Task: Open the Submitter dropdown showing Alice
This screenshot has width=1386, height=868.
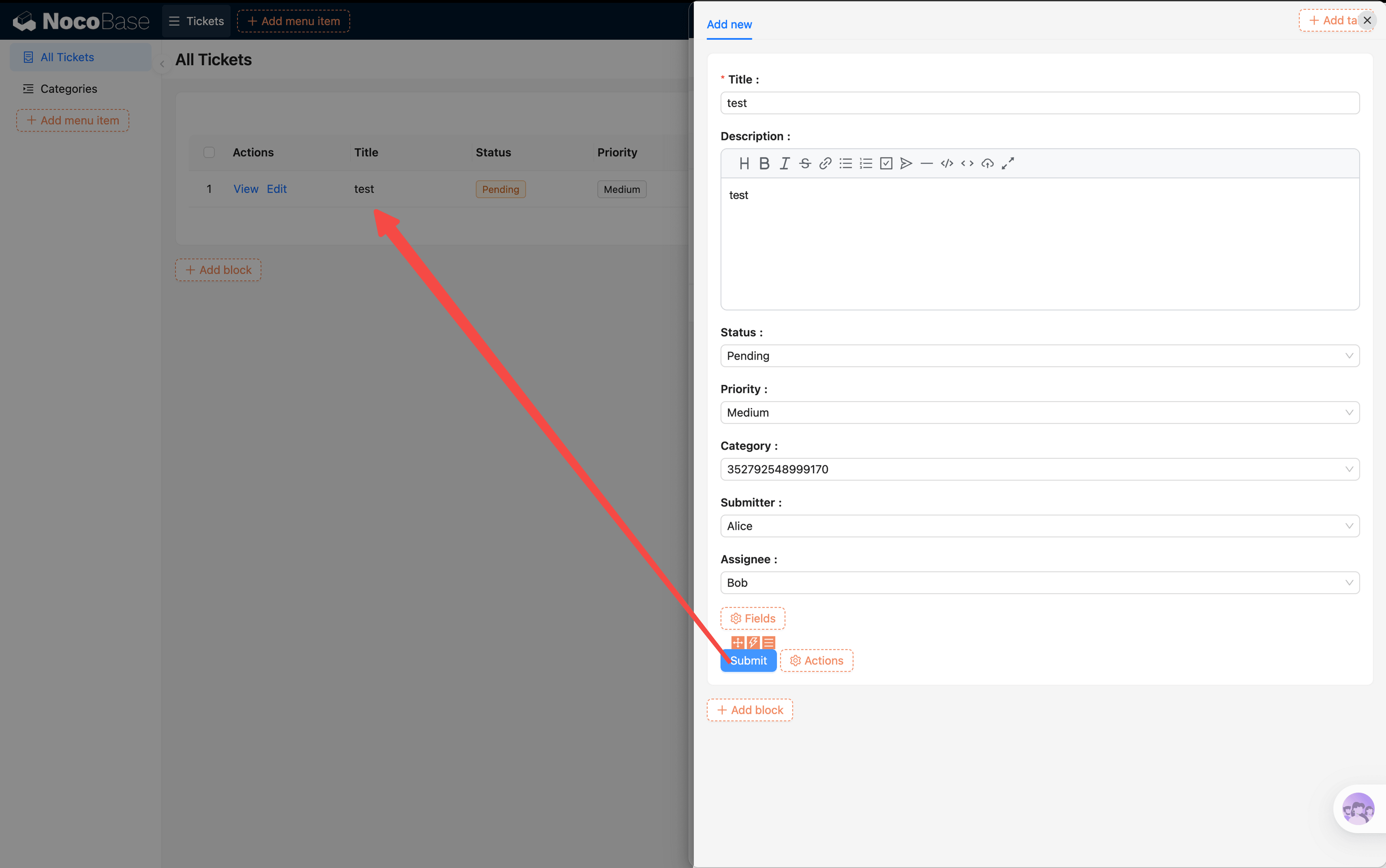Action: [1039, 526]
